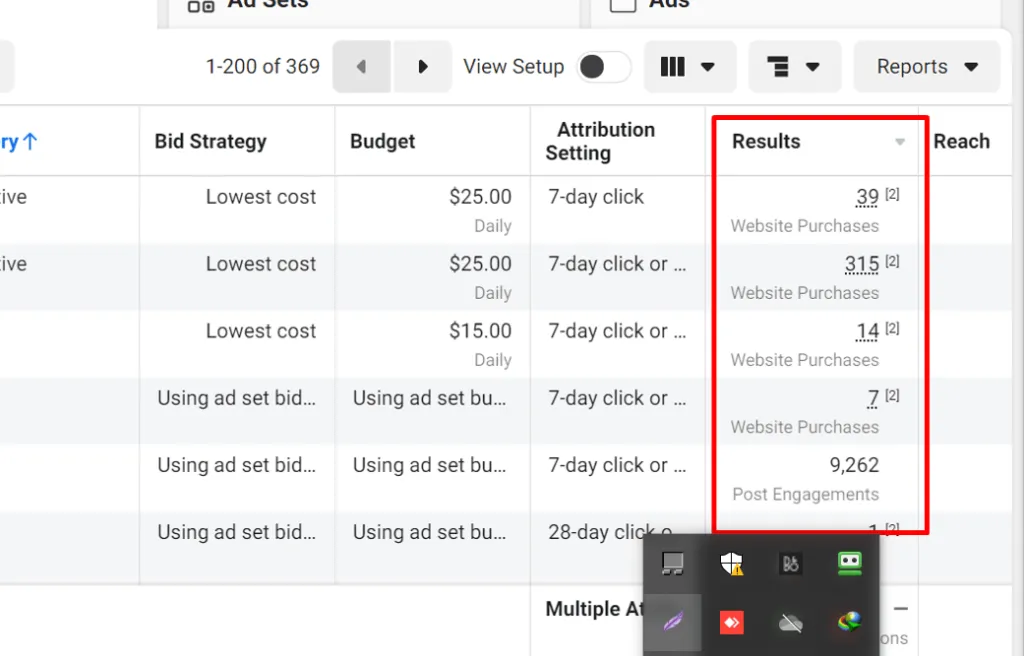Click the Results column sort arrow
Viewport: 1024px width, 656px height.
pyautogui.click(x=900, y=142)
